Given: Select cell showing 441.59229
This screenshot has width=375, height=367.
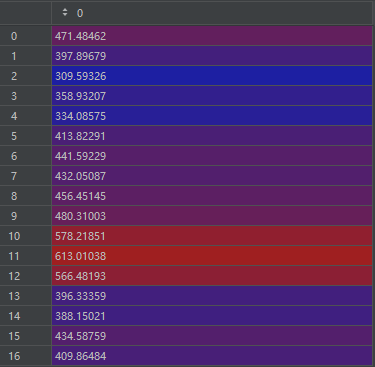Looking at the screenshot, I should click(212, 156).
